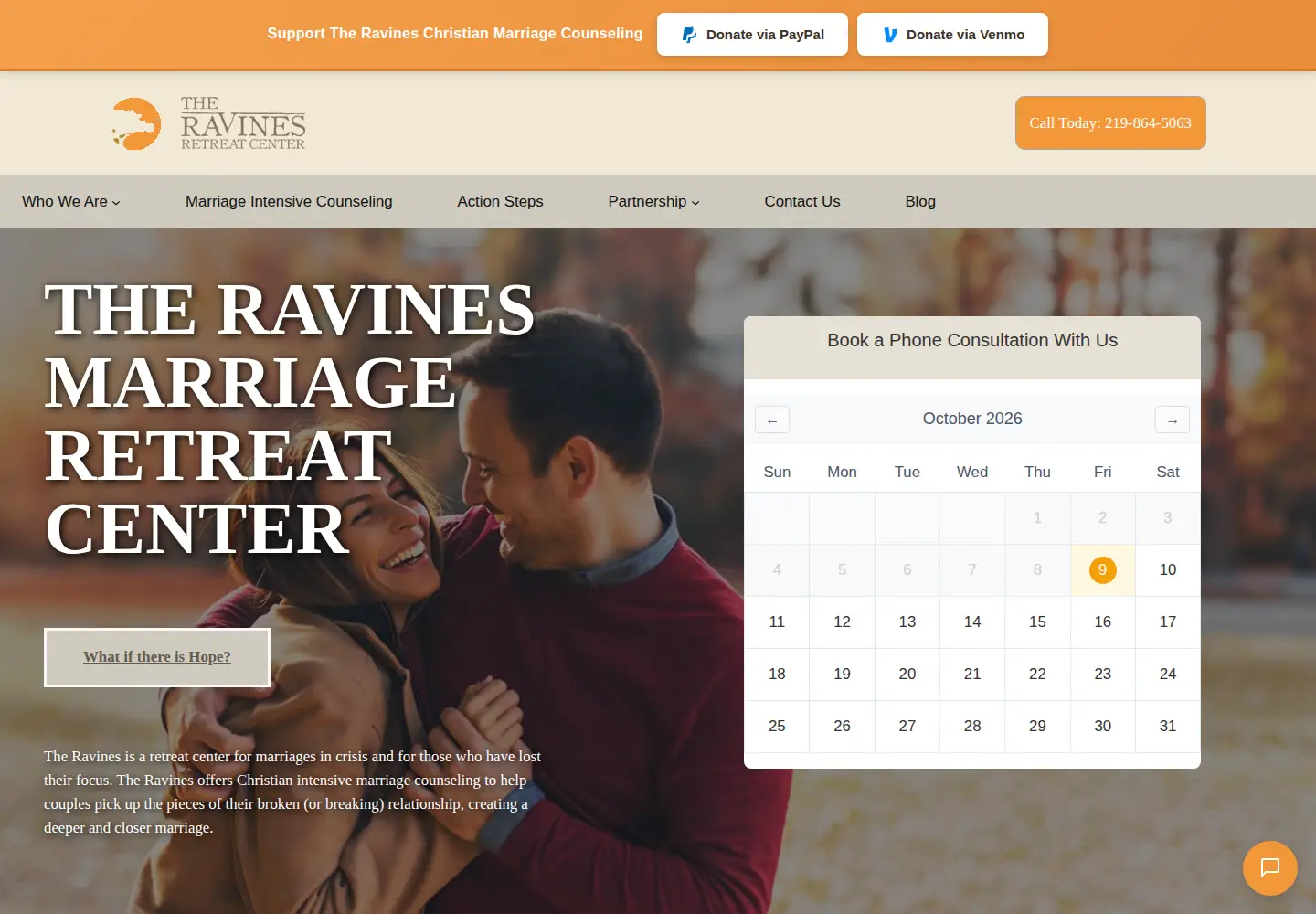Select October 20 on calendar
This screenshot has height=914, width=1316.
907,675
